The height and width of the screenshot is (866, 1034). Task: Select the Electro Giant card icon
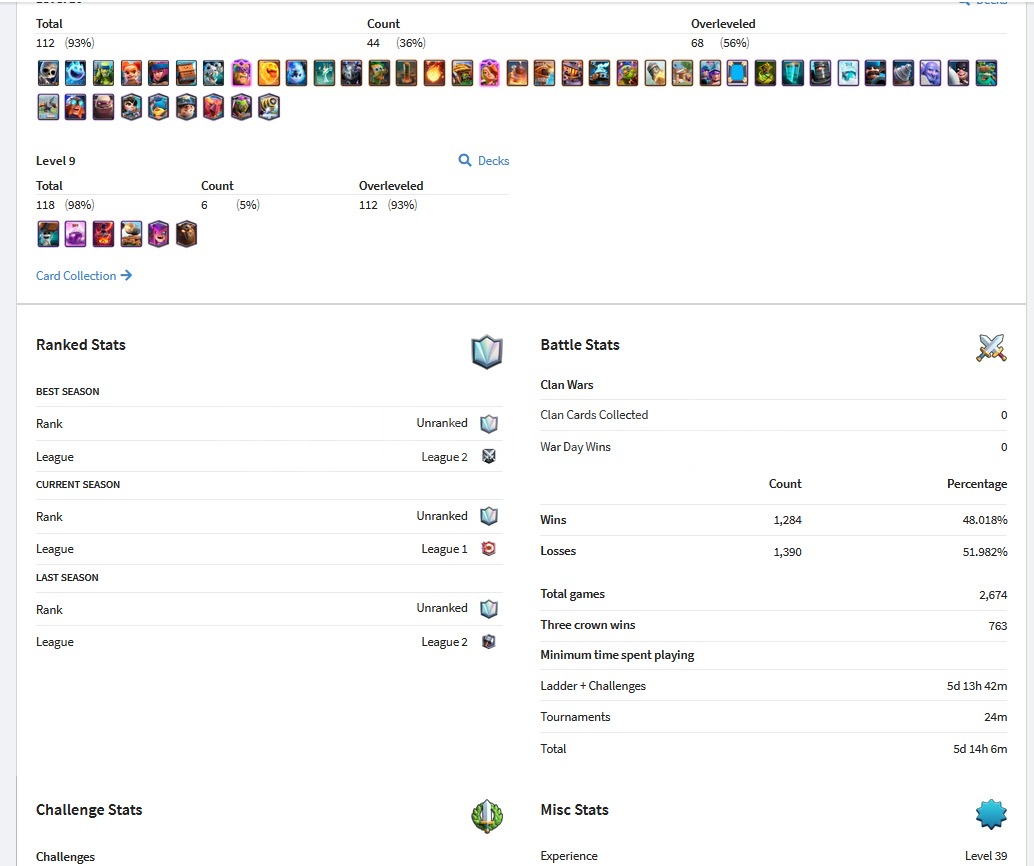76,107
